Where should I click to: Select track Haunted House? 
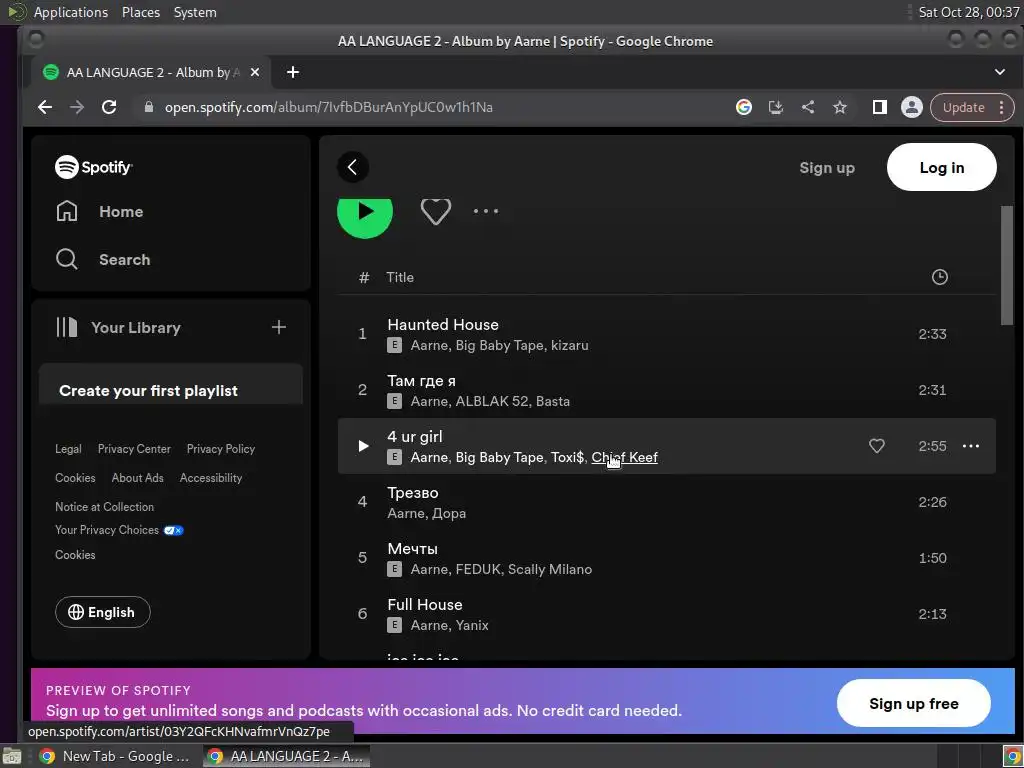click(x=666, y=334)
